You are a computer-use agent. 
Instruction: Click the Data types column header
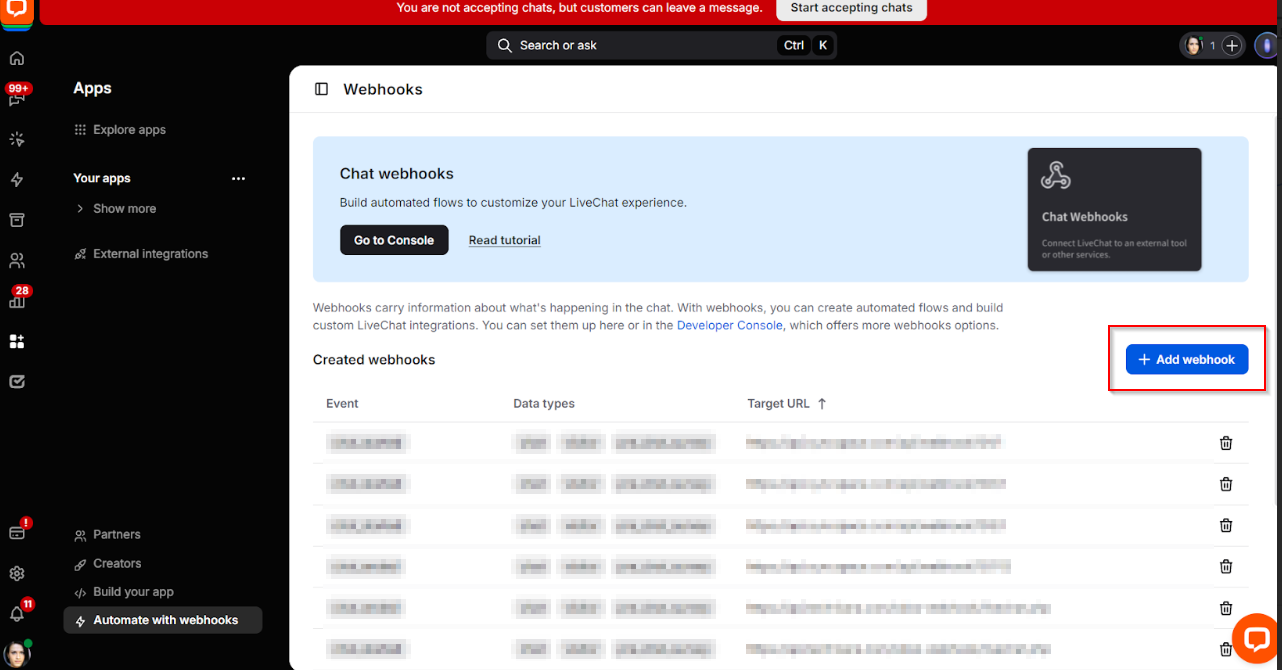pos(544,404)
